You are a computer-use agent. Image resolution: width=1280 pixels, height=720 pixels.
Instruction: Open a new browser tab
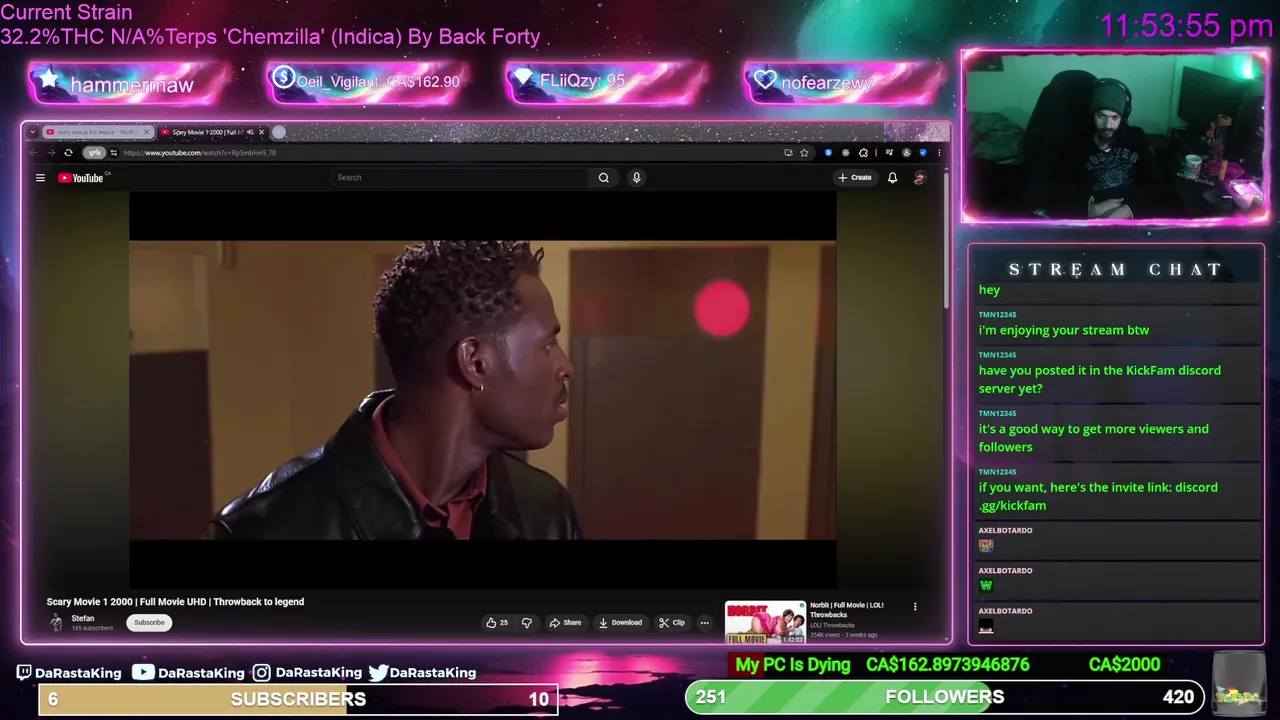coord(279,132)
